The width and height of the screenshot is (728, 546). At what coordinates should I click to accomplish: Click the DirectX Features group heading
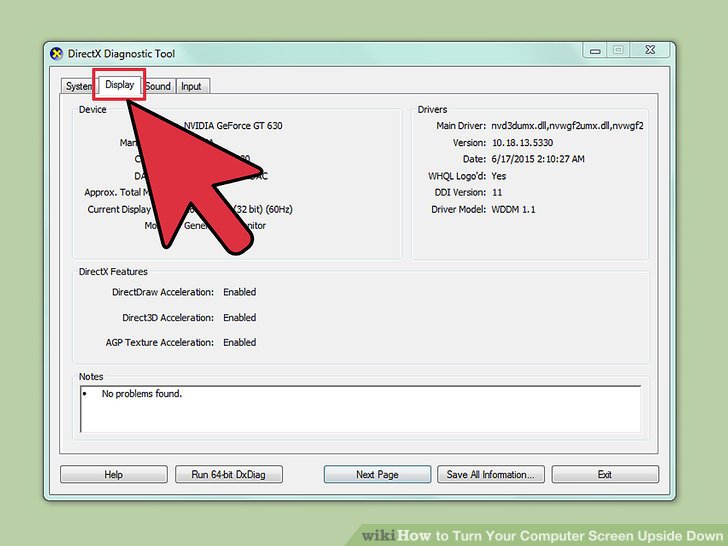[113, 272]
